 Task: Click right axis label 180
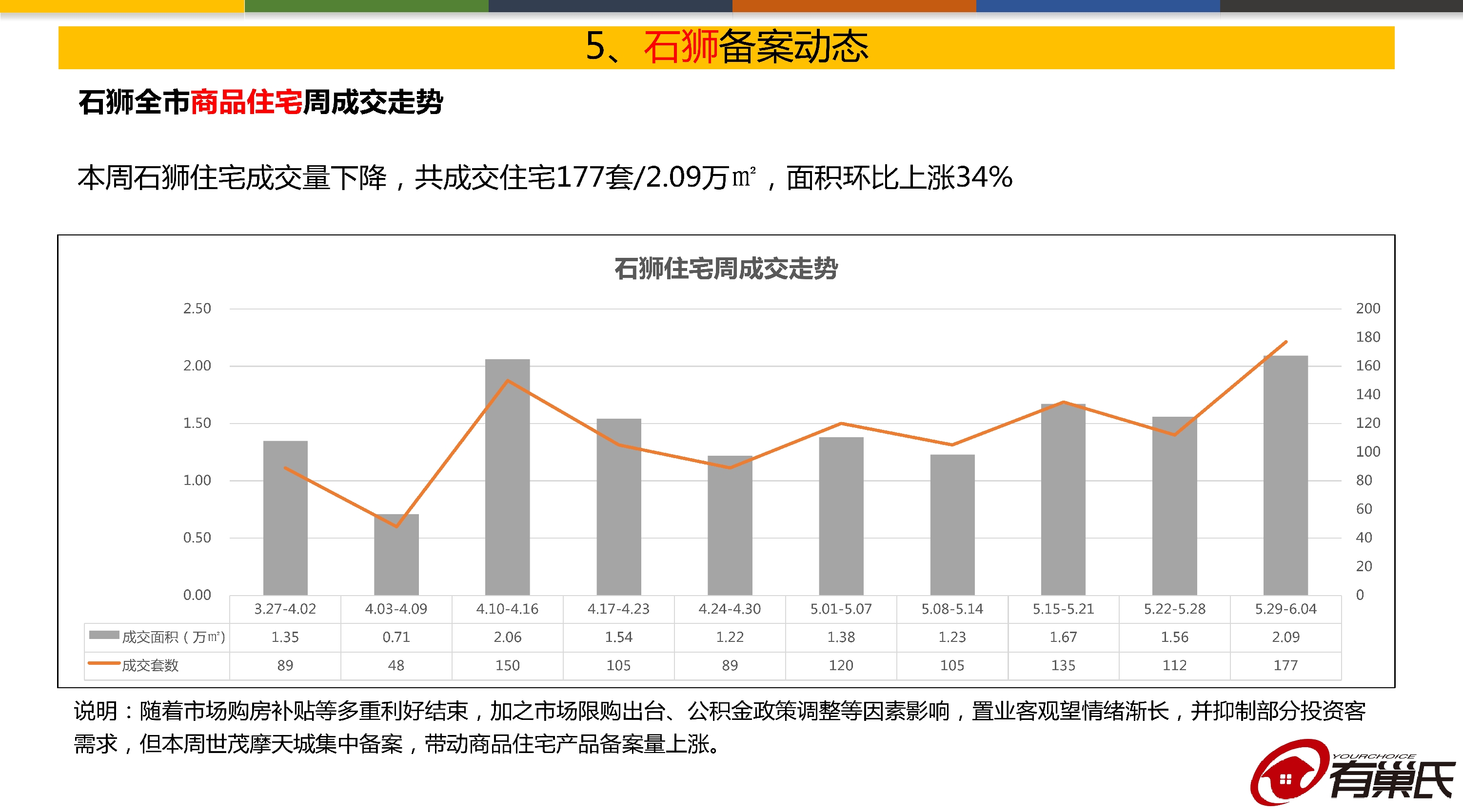[1368, 337]
